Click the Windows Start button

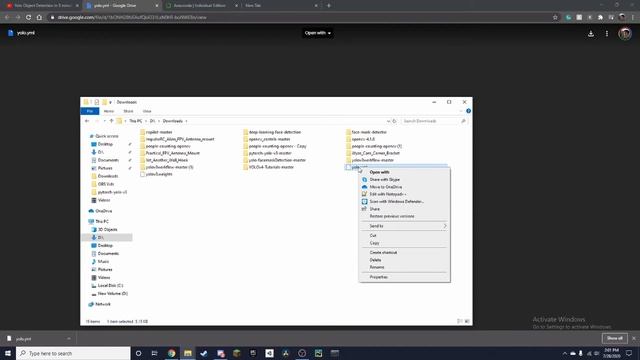[x=7, y=353]
